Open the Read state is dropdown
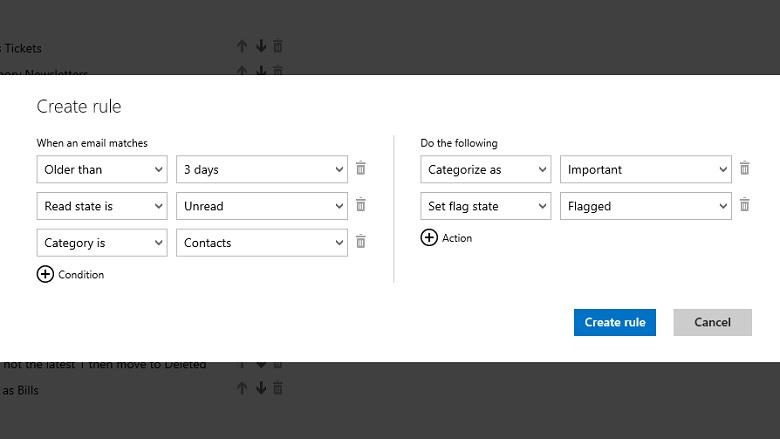This screenshot has height=439, width=780. (102, 206)
